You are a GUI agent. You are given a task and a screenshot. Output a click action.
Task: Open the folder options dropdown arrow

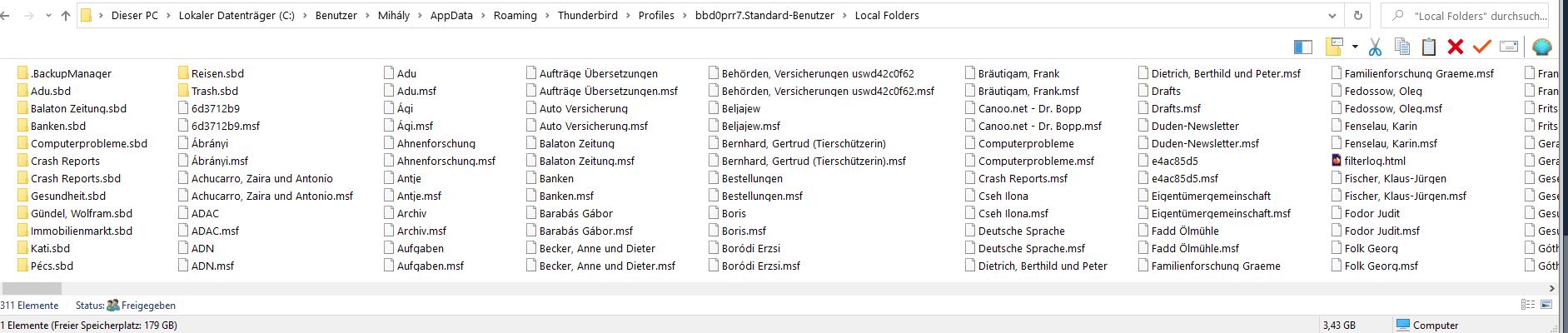[1355, 47]
